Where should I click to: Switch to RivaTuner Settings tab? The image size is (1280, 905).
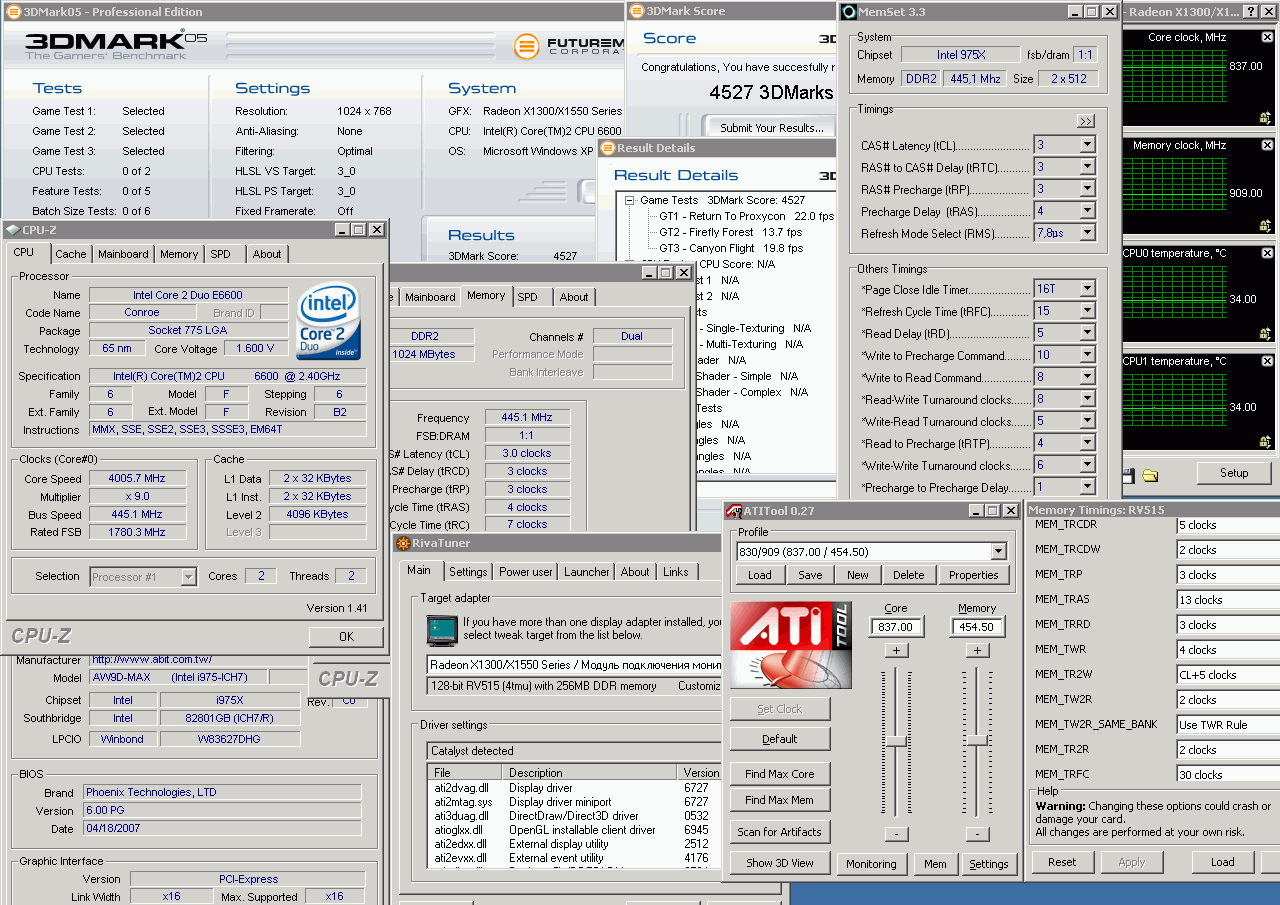468,572
